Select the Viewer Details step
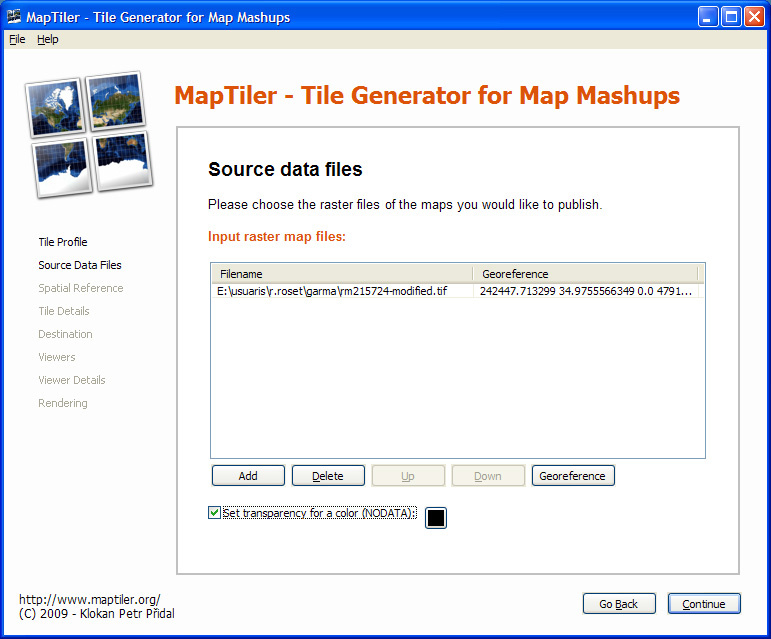The width and height of the screenshot is (771, 639). pos(72,380)
